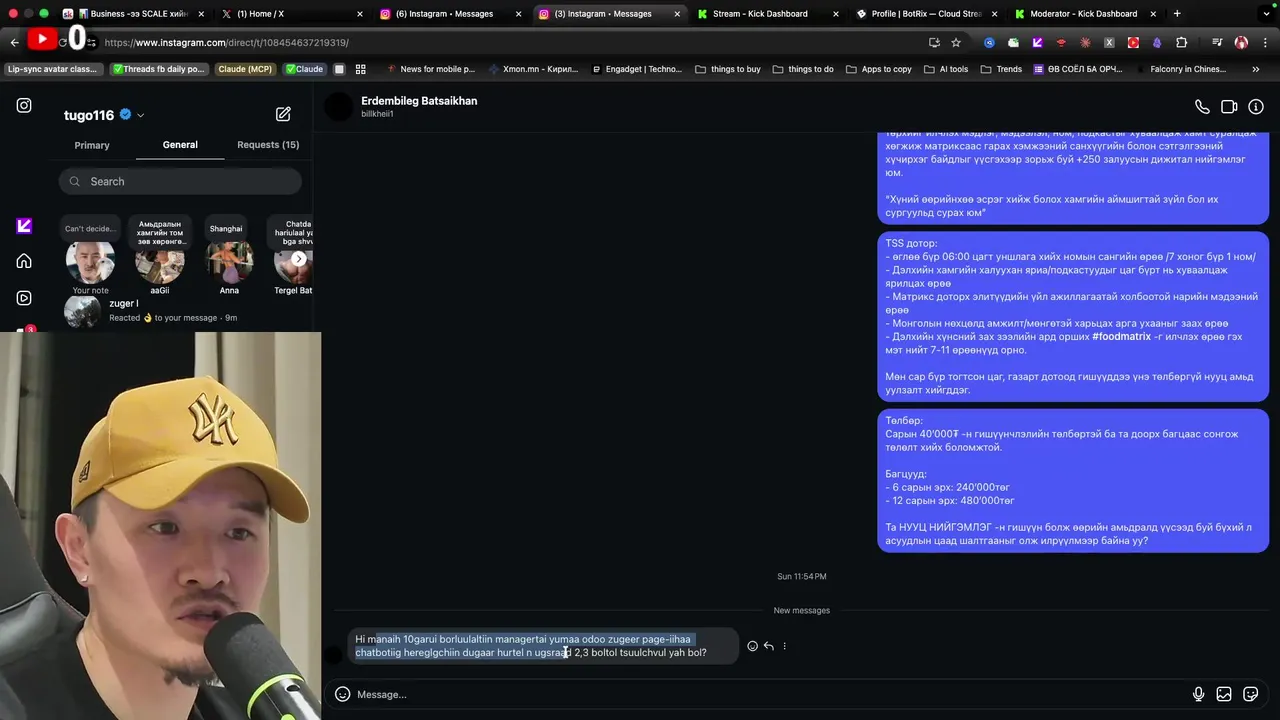The width and height of the screenshot is (1280, 720).
Task: Open things to do bookmark folder
Action: pos(803,69)
